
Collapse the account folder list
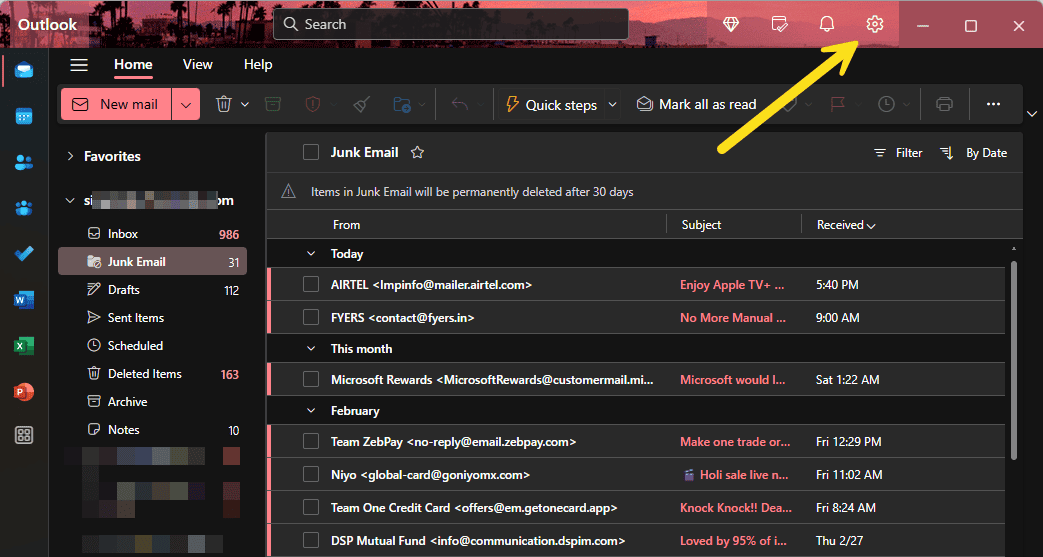pos(70,201)
